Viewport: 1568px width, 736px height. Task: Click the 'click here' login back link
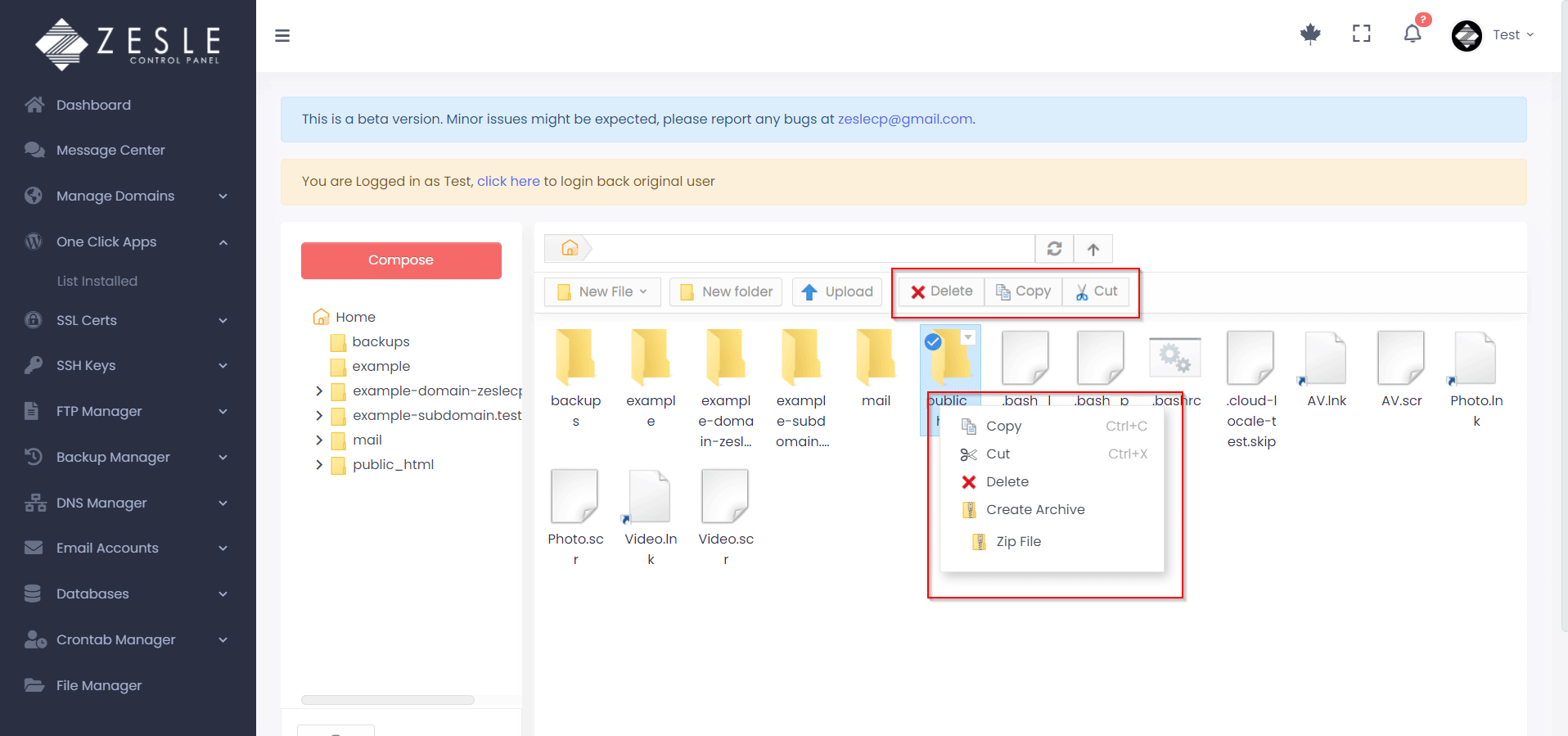[508, 181]
